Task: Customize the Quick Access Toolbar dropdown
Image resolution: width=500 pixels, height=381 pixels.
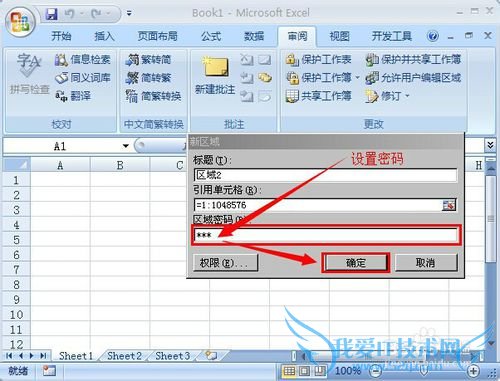Action: click(x=129, y=14)
